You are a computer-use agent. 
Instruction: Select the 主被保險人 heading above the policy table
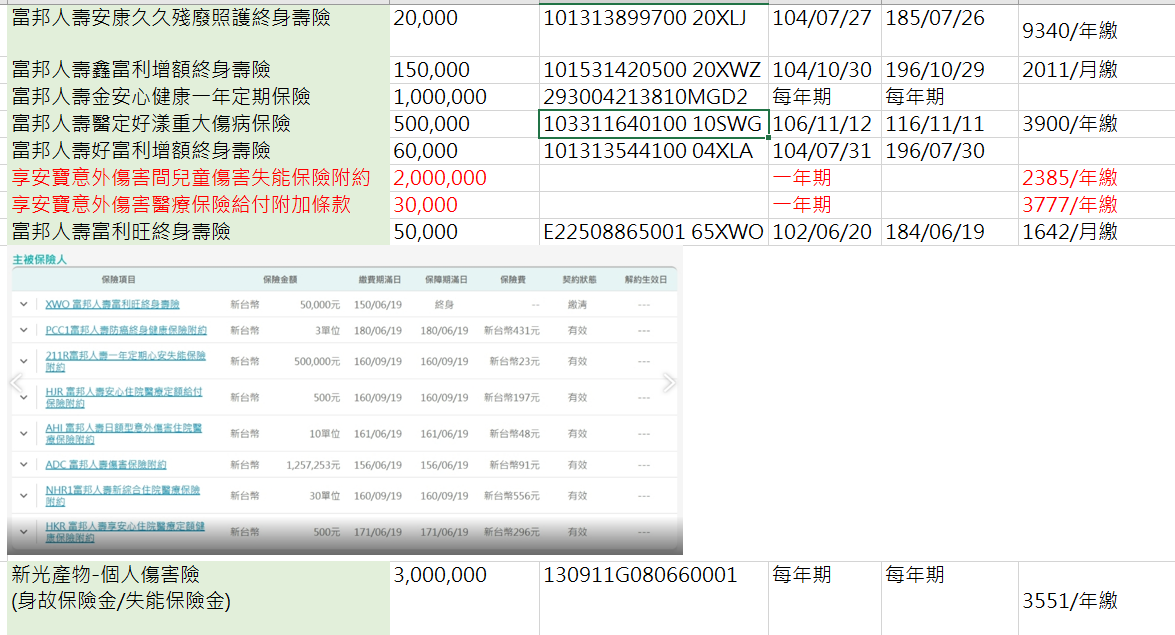pos(40,259)
